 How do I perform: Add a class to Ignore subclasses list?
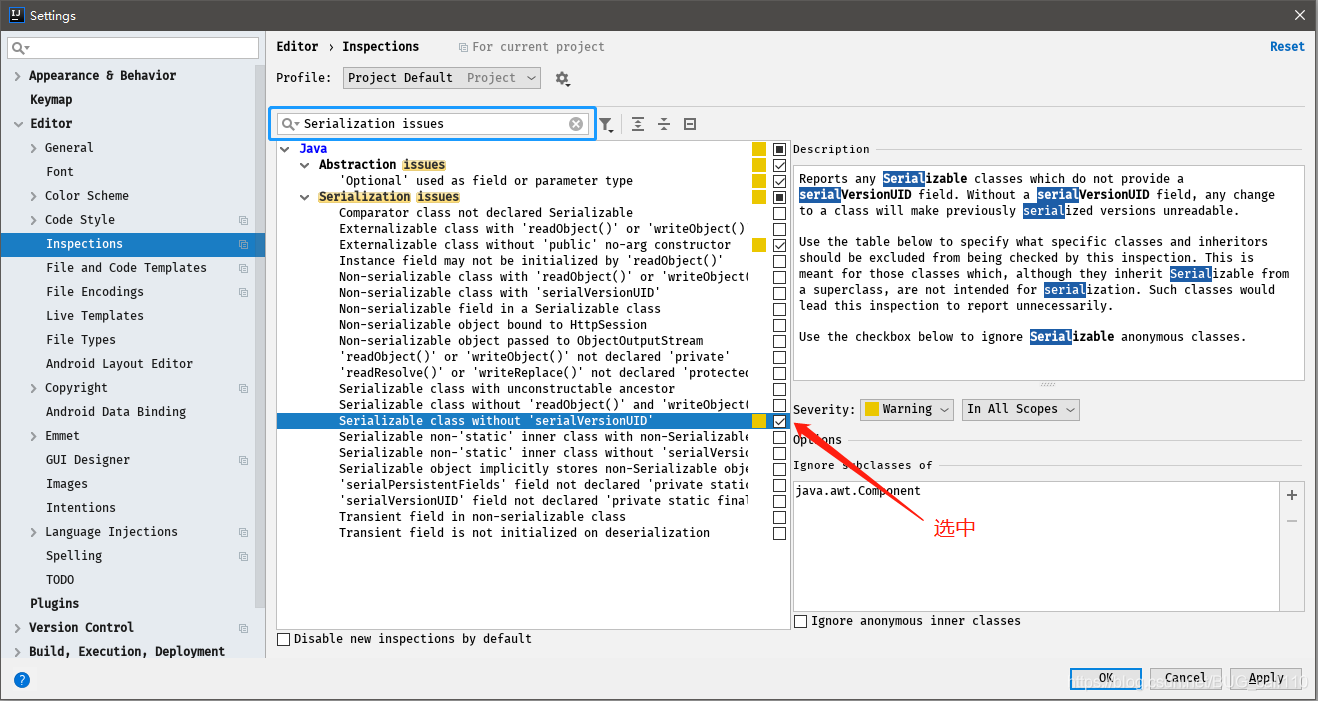(1292, 494)
